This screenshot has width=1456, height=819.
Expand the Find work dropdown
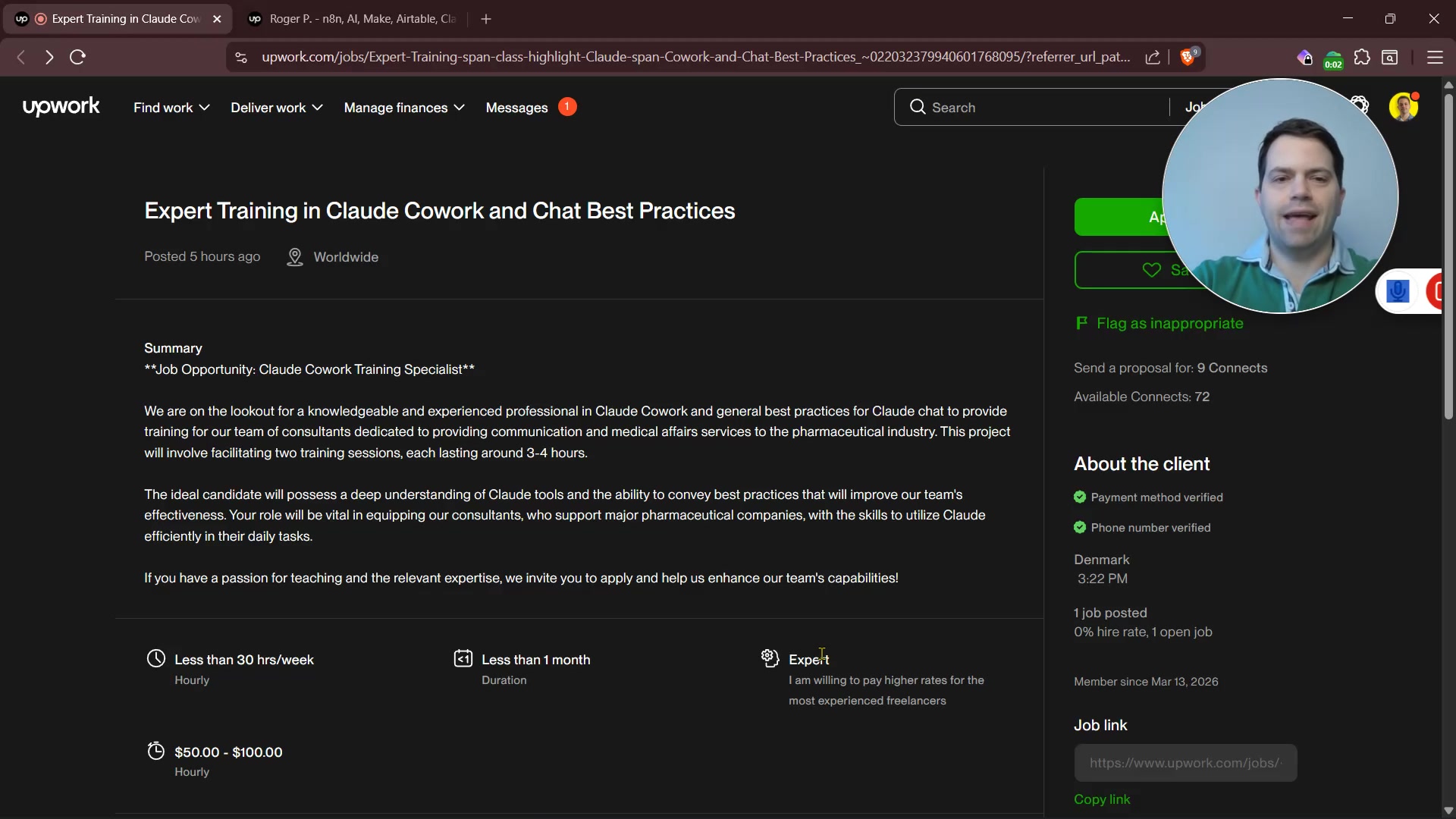coord(171,108)
